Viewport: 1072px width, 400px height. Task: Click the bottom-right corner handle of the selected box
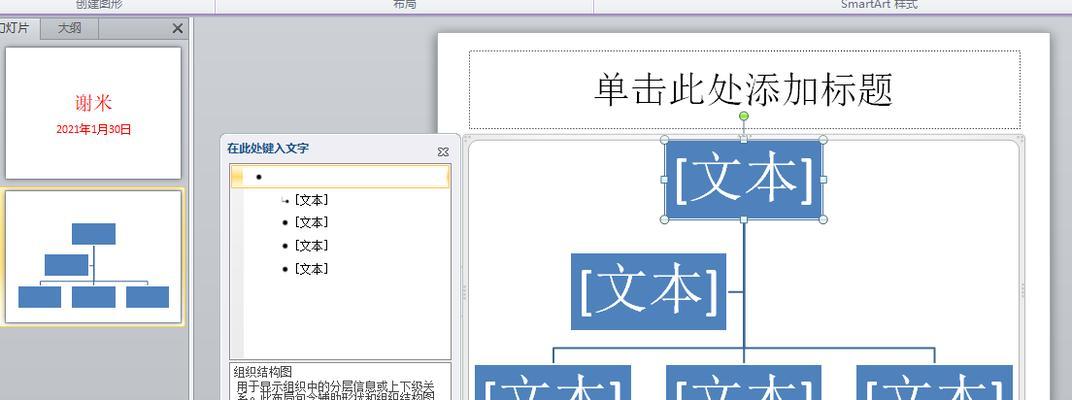(823, 219)
